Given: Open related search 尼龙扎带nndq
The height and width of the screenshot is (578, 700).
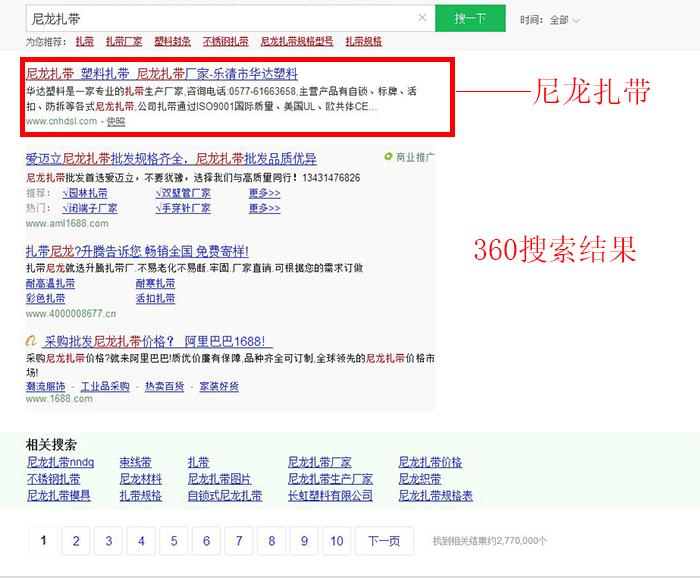Looking at the screenshot, I should pos(60,462).
